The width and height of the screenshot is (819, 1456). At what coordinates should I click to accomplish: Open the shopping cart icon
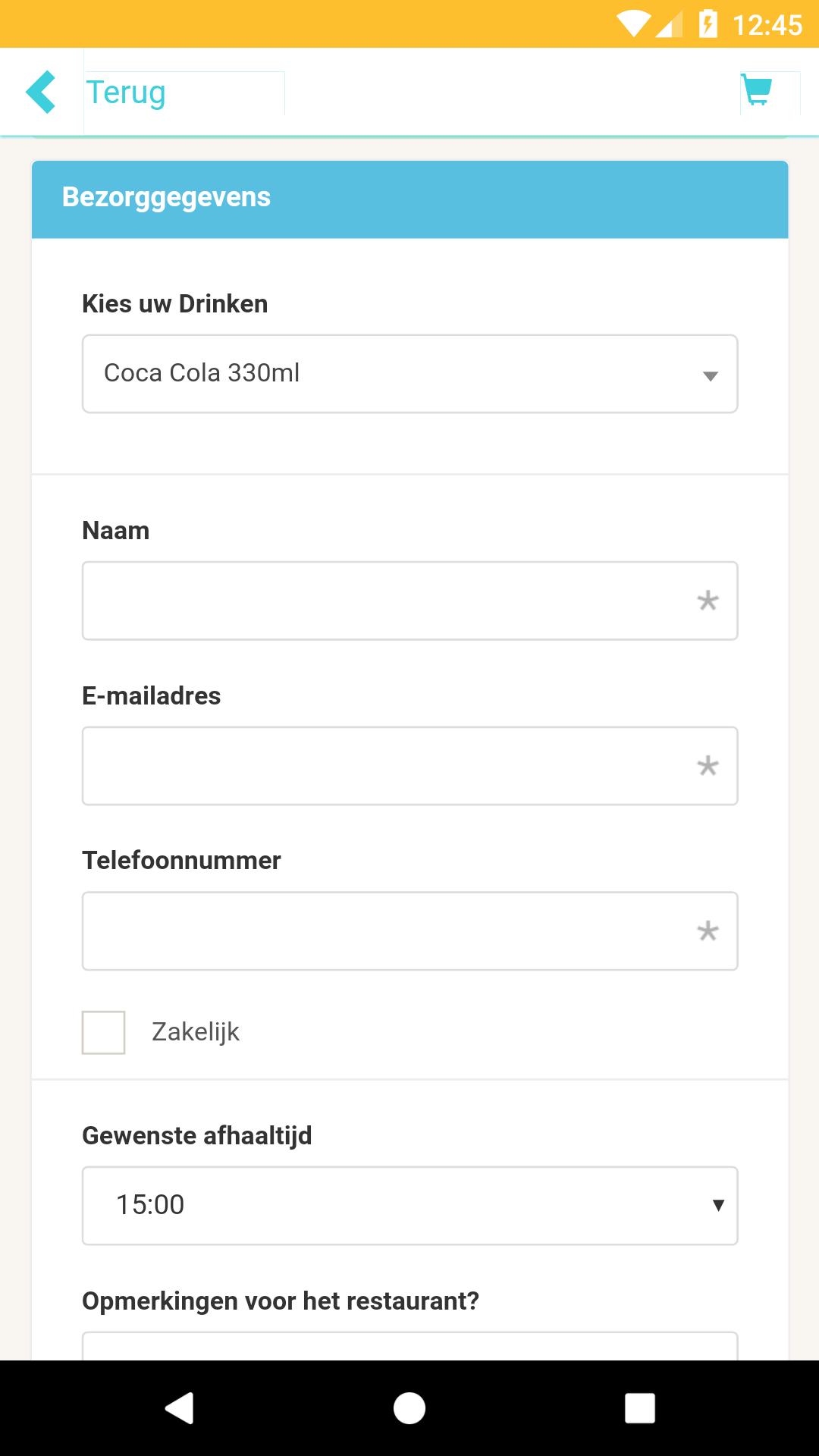point(757,90)
